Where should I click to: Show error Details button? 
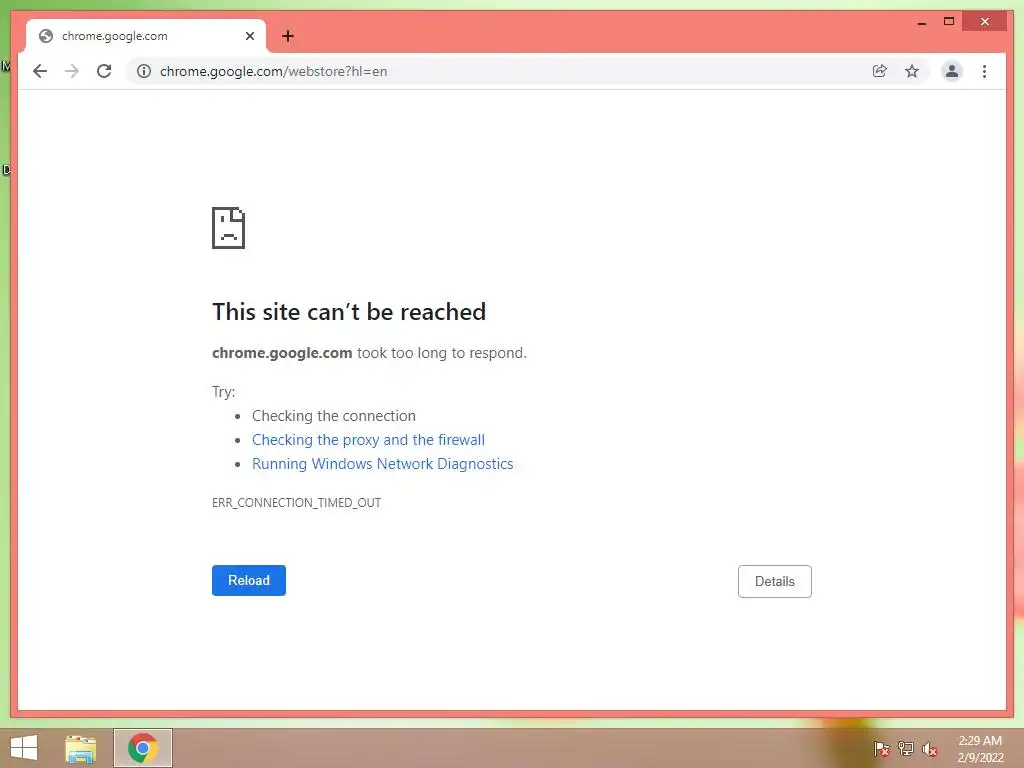[x=775, y=581]
